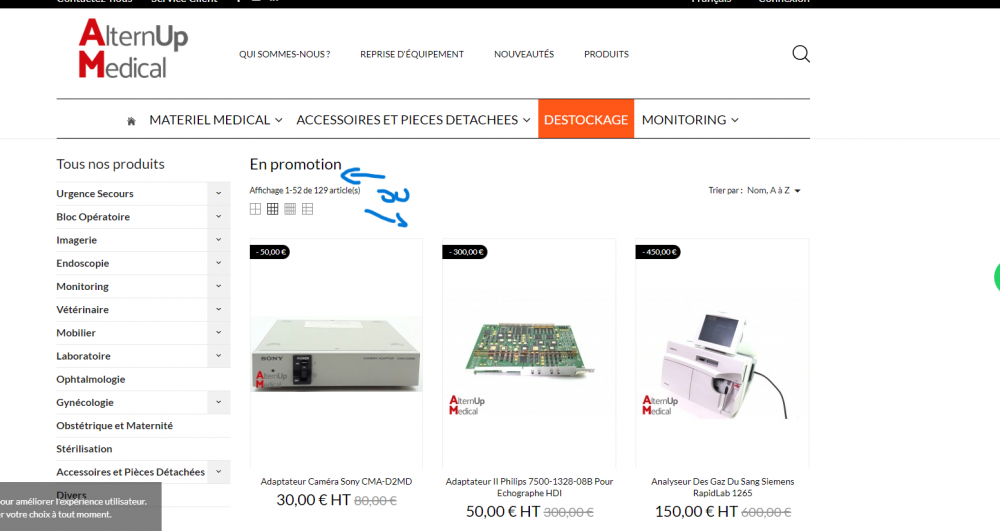Switch to list view layout icon
The height and width of the screenshot is (531, 1000).
307,209
